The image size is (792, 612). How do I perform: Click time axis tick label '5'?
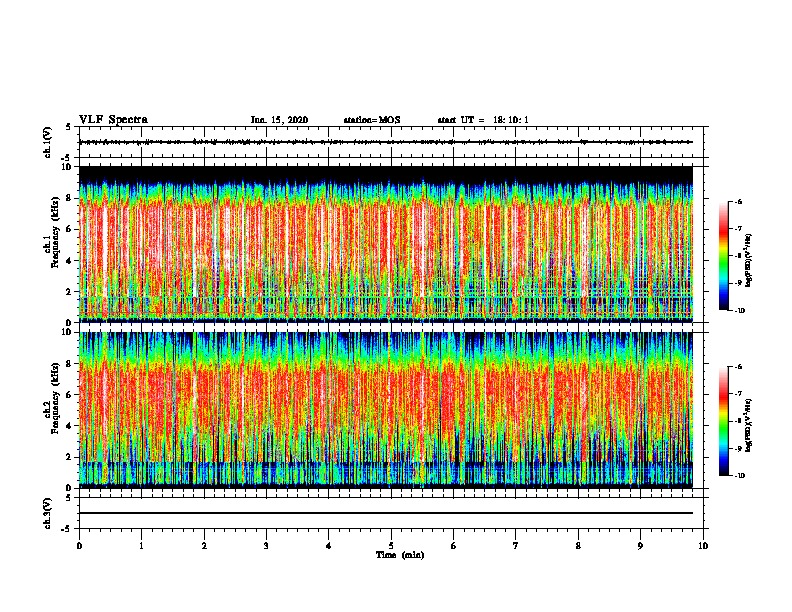(x=391, y=546)
